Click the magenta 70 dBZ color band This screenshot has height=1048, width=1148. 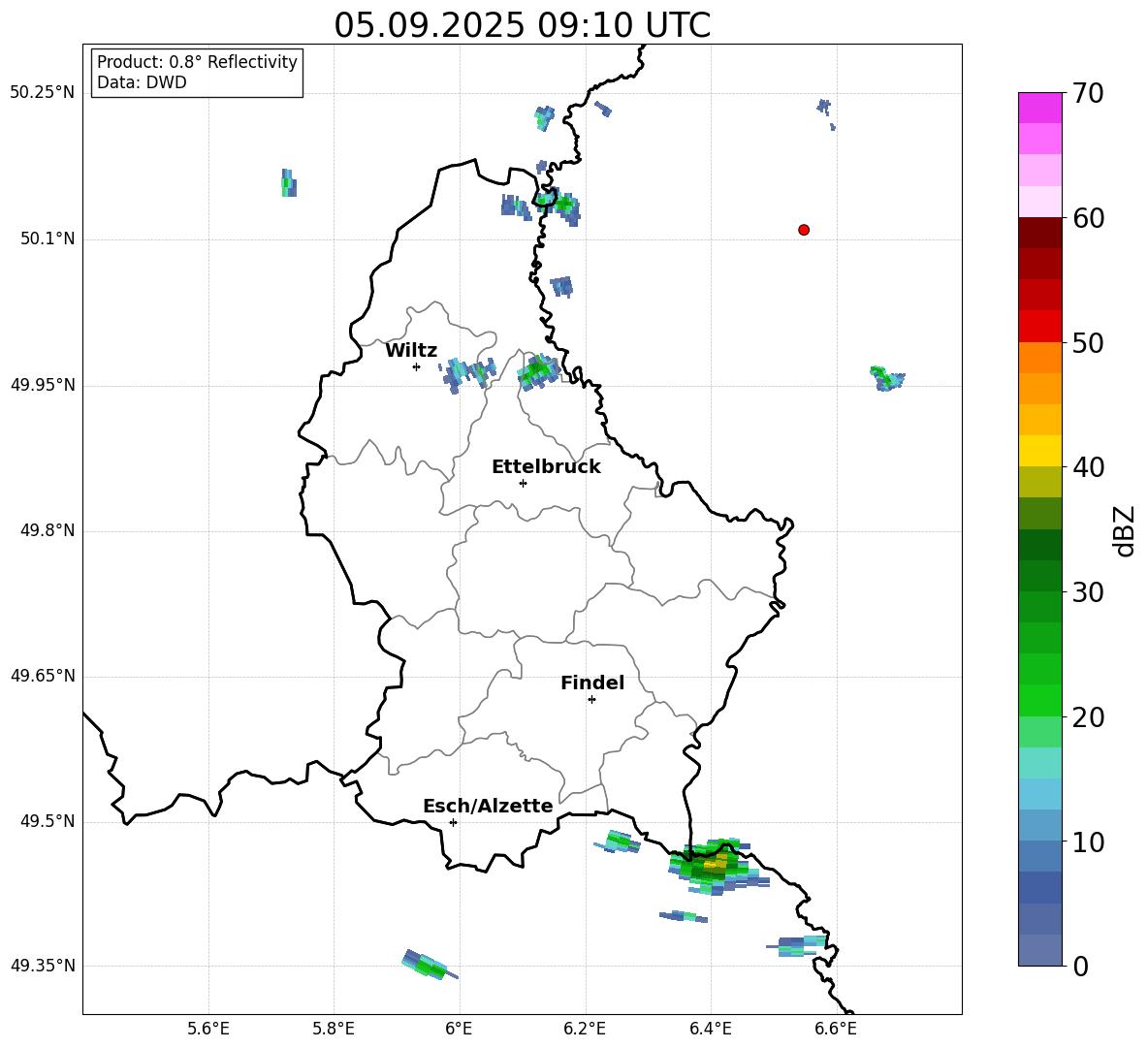pos(1039,108)
